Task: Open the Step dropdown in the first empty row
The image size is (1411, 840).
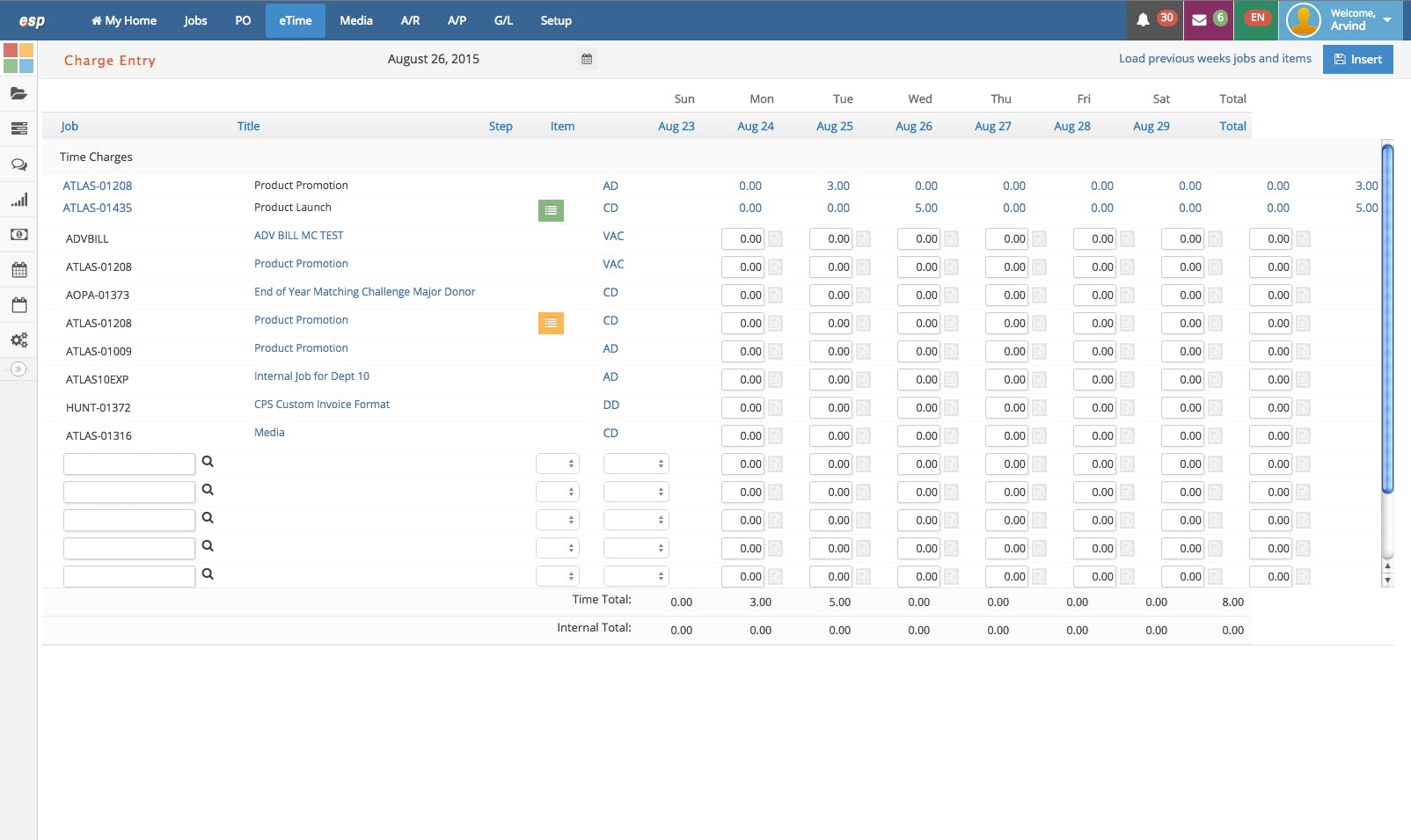Action: 558,464
